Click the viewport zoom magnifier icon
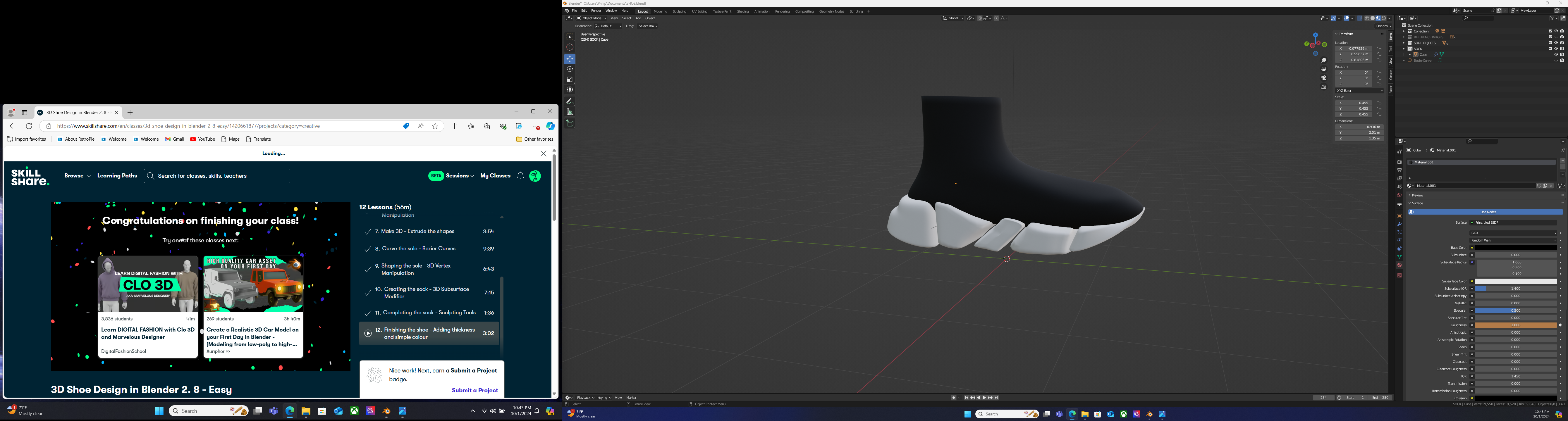 coord(1324,60)
